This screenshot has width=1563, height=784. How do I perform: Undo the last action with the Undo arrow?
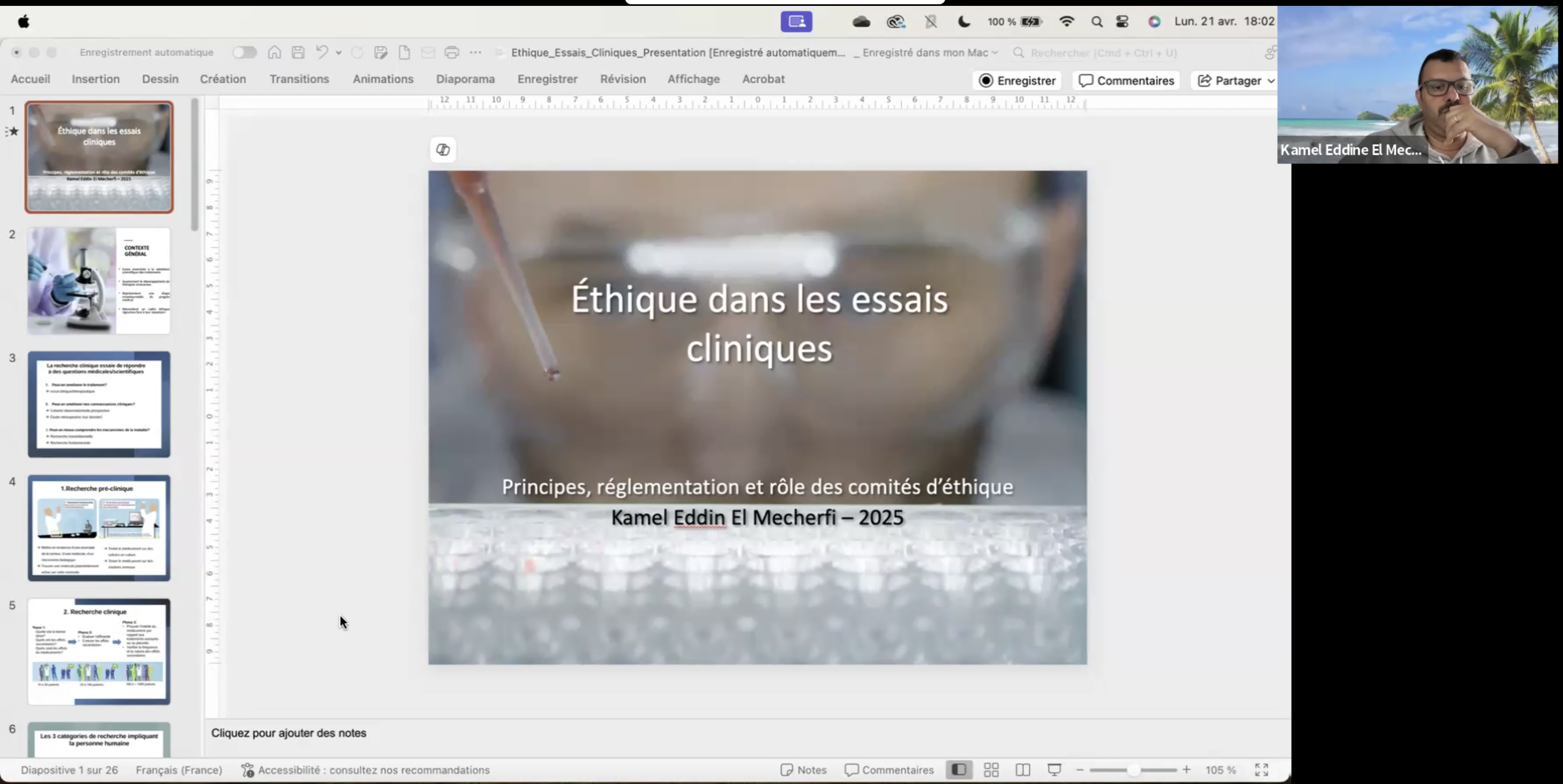coord(322,52)
